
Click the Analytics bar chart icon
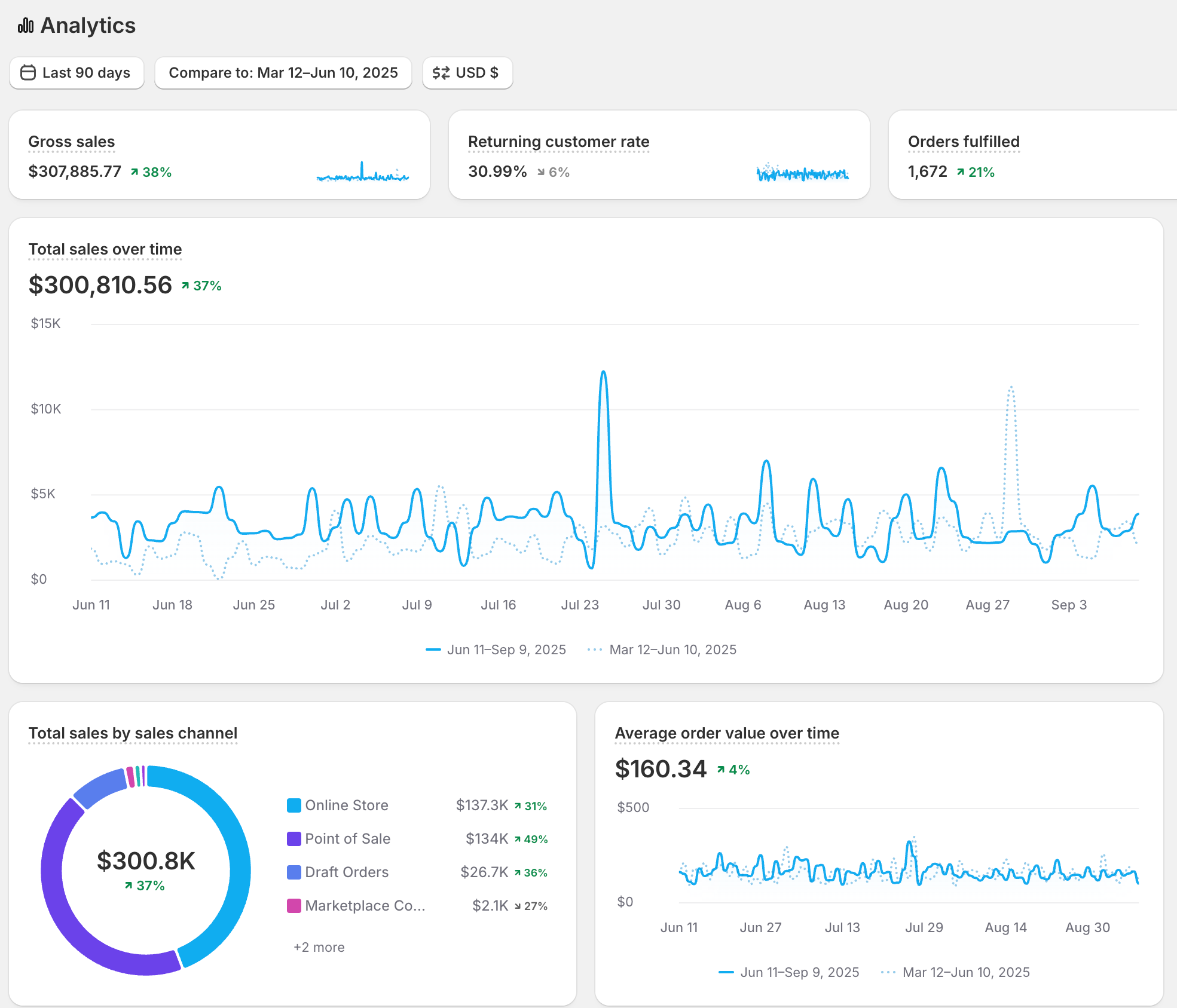click(x=26, y=26)
